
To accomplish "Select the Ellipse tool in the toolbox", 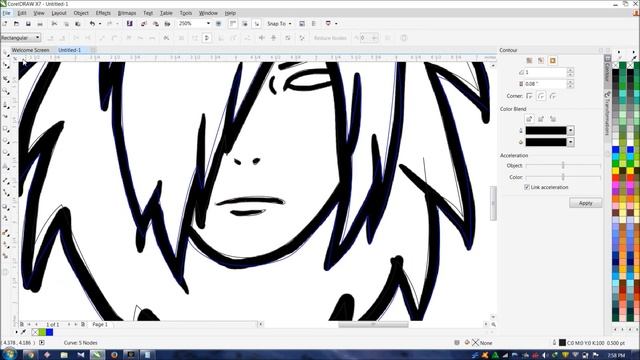I will pyautogui.click(x=6, y=141).
